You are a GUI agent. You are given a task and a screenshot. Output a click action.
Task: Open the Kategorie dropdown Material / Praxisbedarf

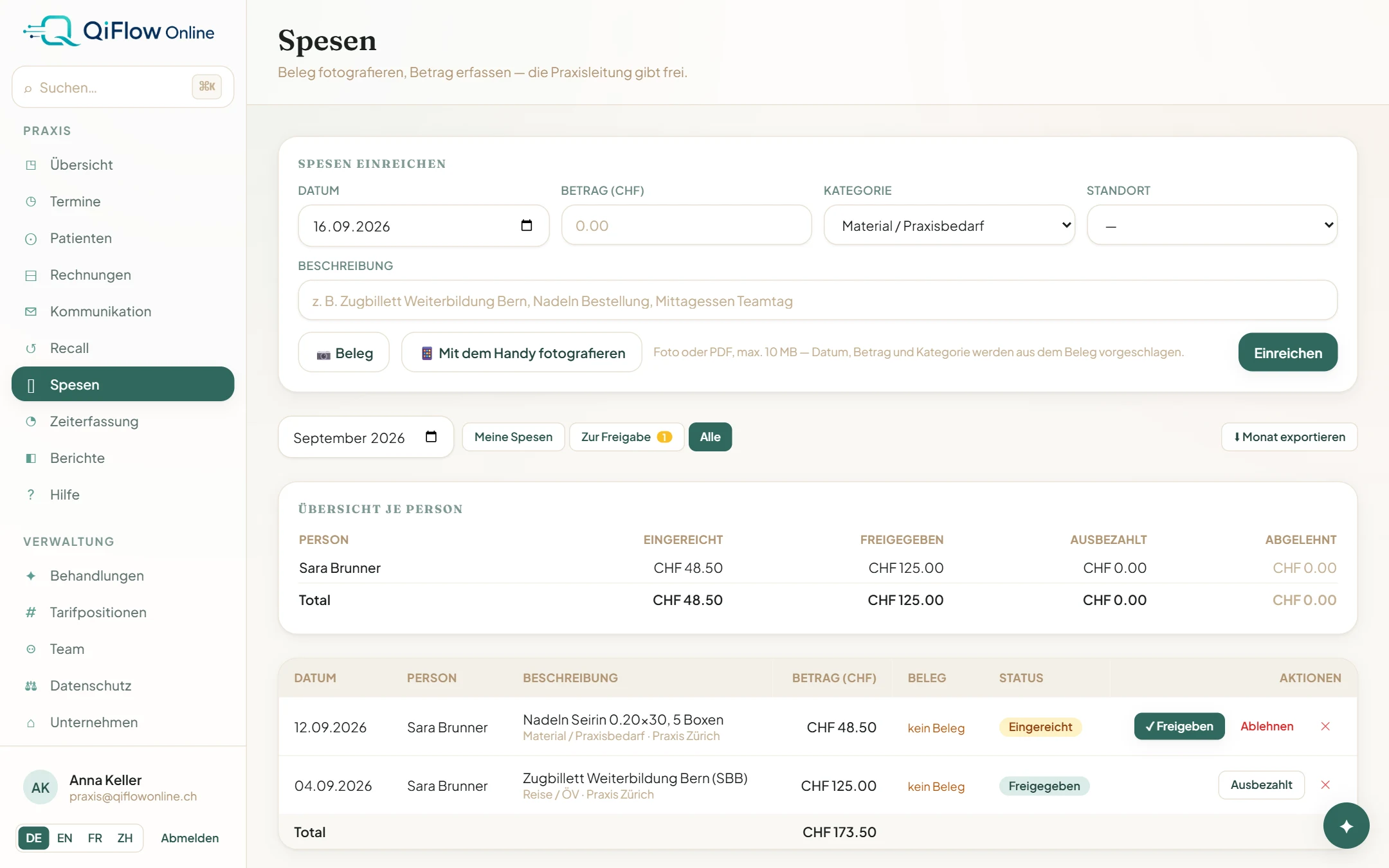click(949, 226)
